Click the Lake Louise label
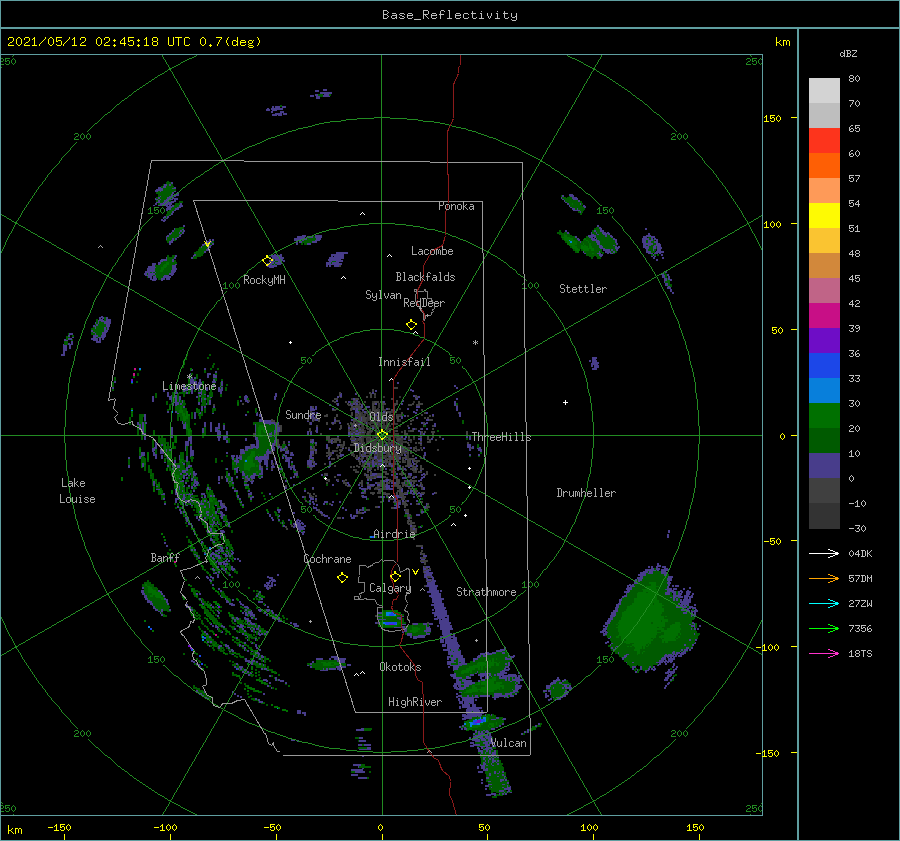This screenshot has width=900, height=841. point(77,491)
